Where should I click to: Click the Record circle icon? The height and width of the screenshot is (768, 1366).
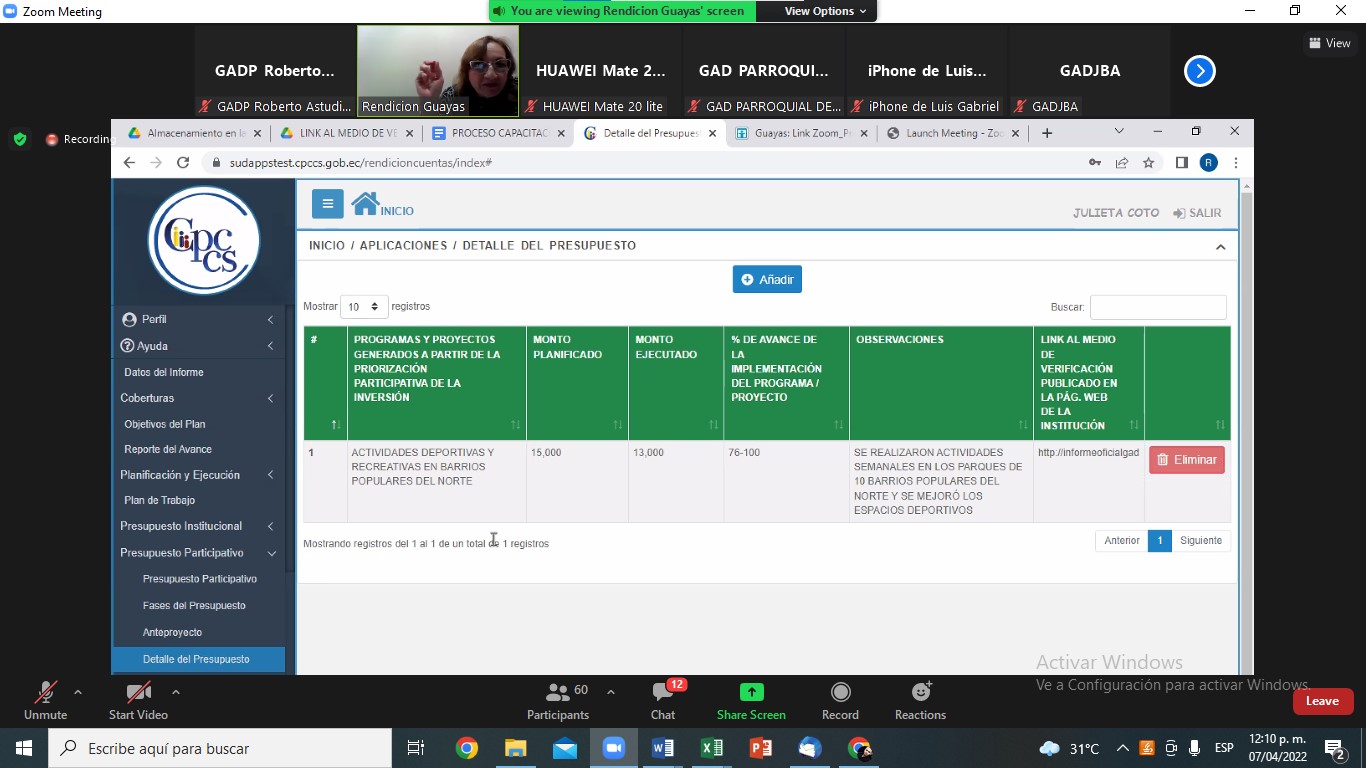(840, 693)
